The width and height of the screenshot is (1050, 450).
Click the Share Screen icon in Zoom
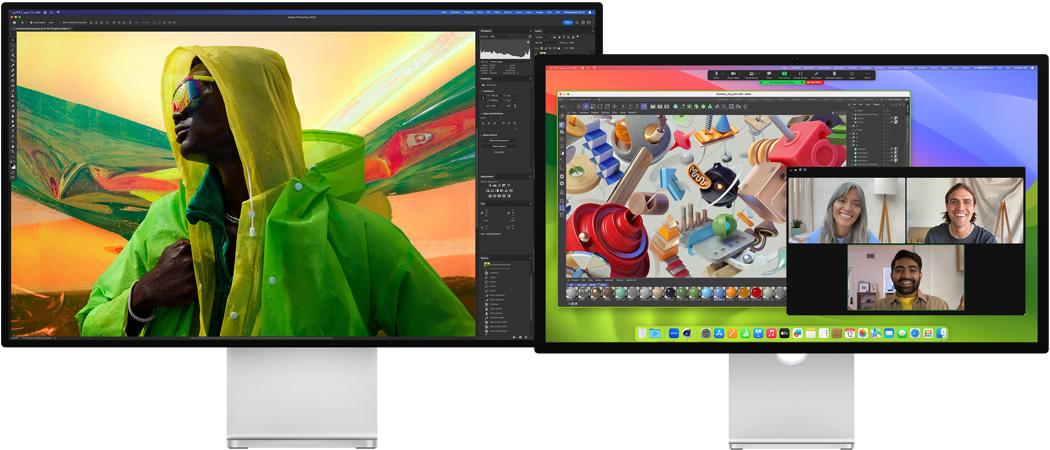784,74
